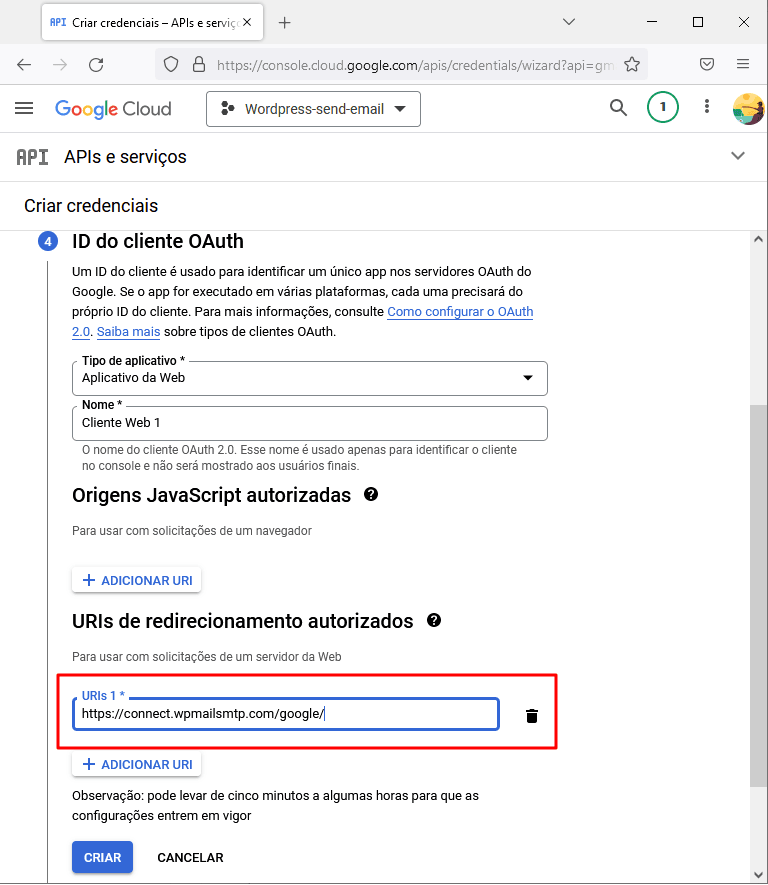Viewport: 768px width, 885px height.
Task: Open the Firefox application menu
Action: 743,64
